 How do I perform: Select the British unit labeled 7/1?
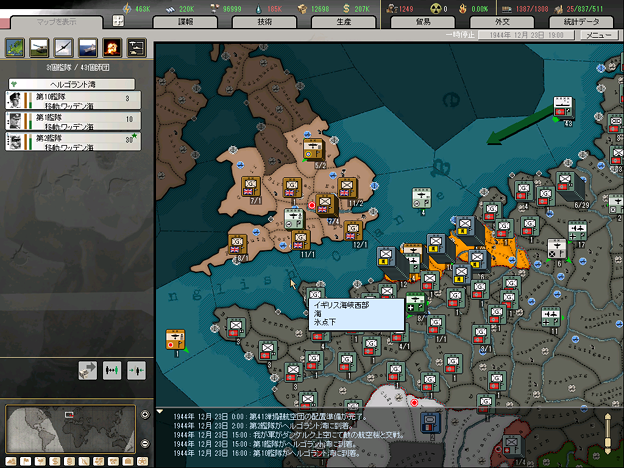(251, 186)
